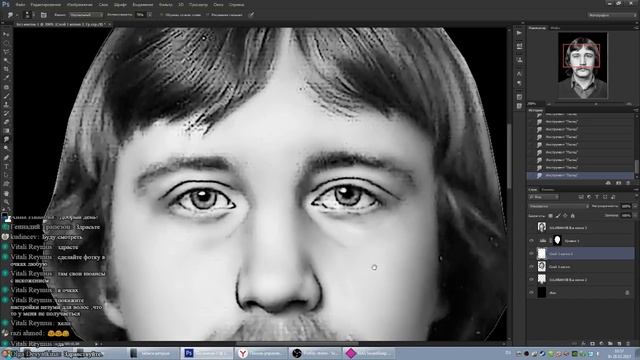Viewport: 640px width, 360px height.
Task: Open the layer blend mode dropdown
Action: (559, 206)
